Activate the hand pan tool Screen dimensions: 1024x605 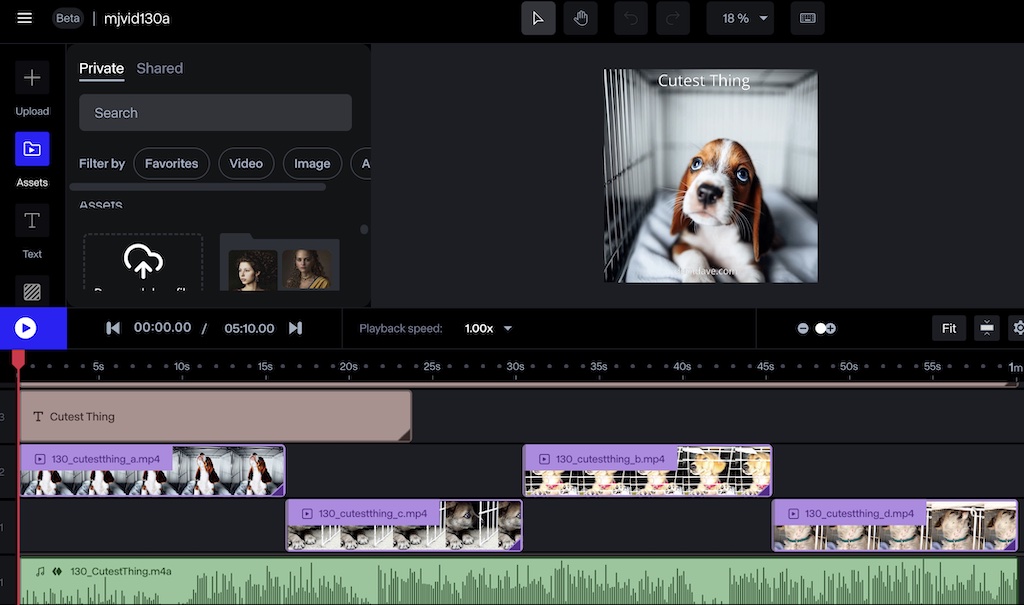tap(579, 18)
